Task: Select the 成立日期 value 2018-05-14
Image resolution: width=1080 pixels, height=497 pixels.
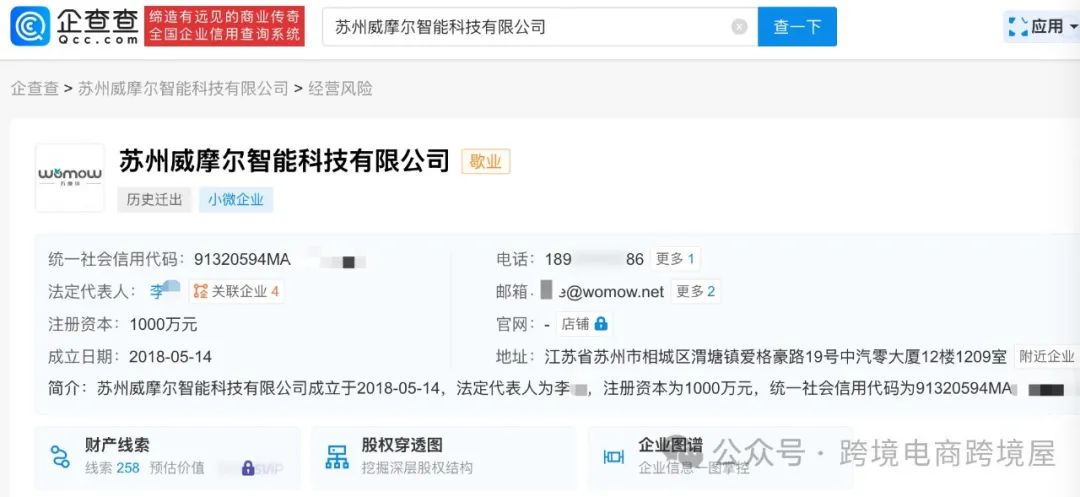Action: point(170,357)
